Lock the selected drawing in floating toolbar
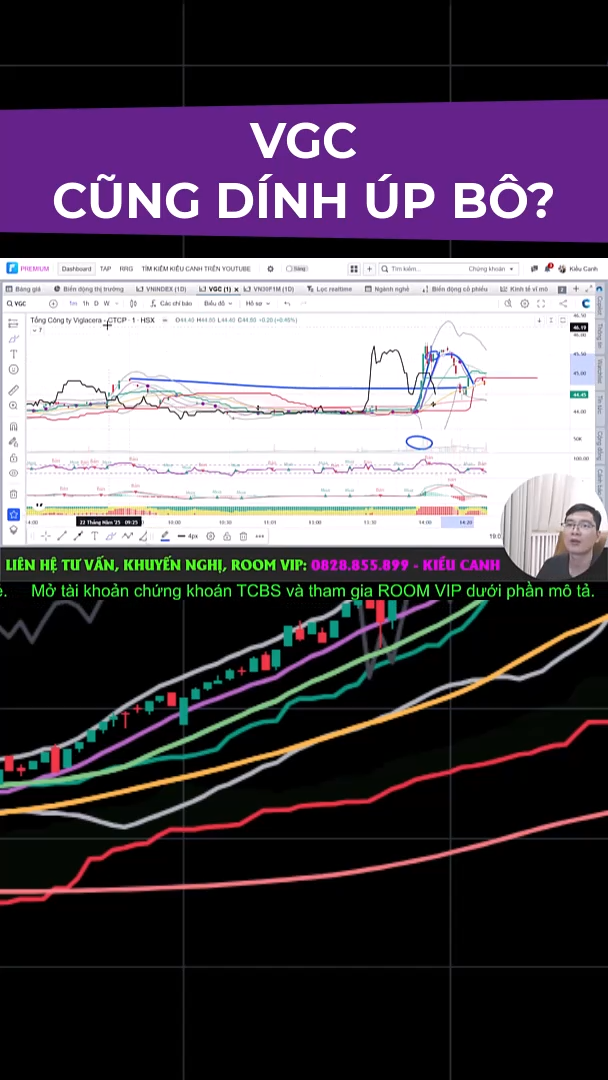Image resolution: width=608 pixels, height=1080 pixels. click(x=227, y=536)
